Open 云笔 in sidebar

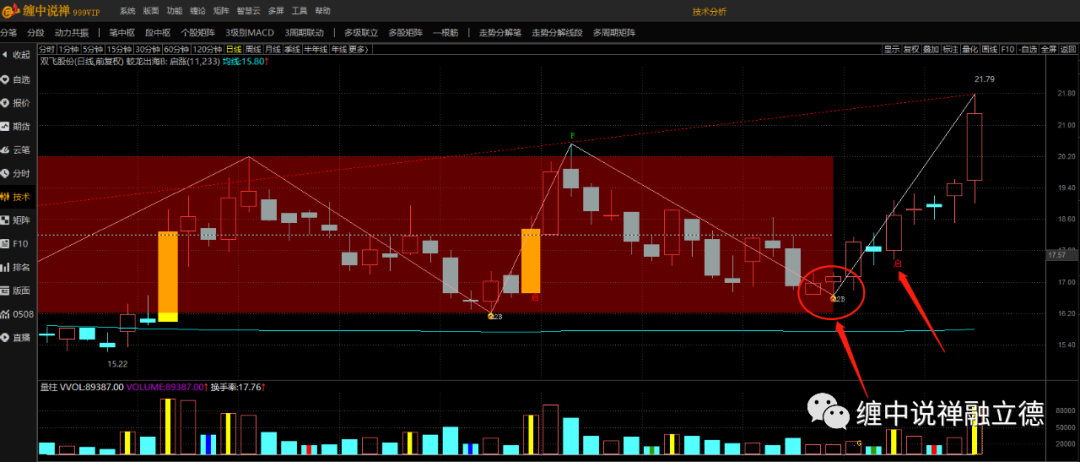(17, 150)
